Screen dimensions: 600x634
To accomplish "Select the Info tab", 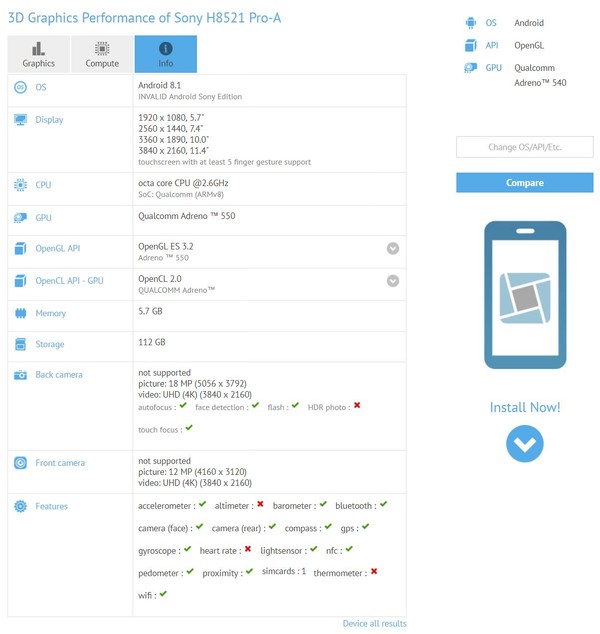I will [x=166, y=54].
